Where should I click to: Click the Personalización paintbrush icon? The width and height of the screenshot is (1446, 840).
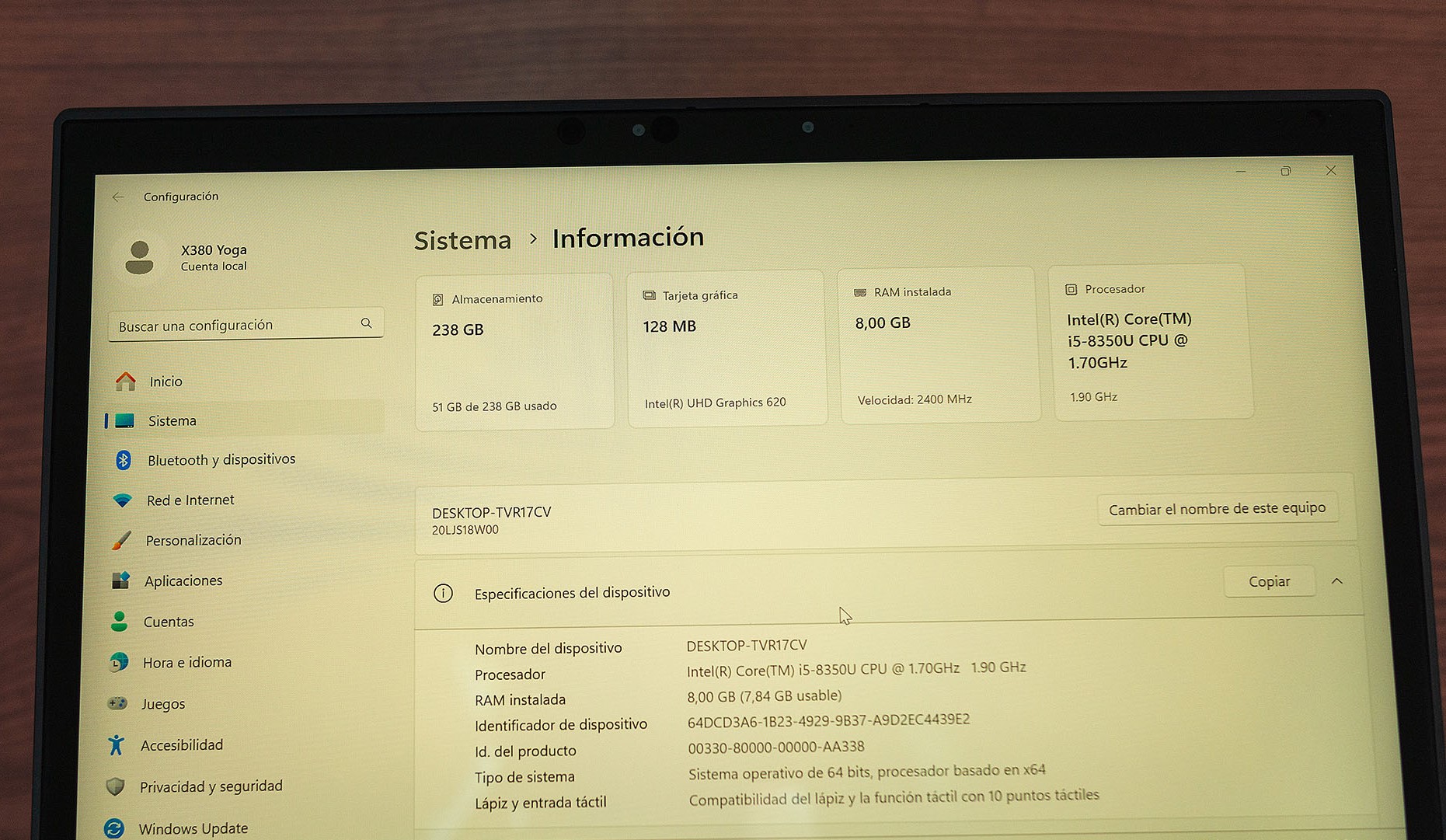[121, 541]
